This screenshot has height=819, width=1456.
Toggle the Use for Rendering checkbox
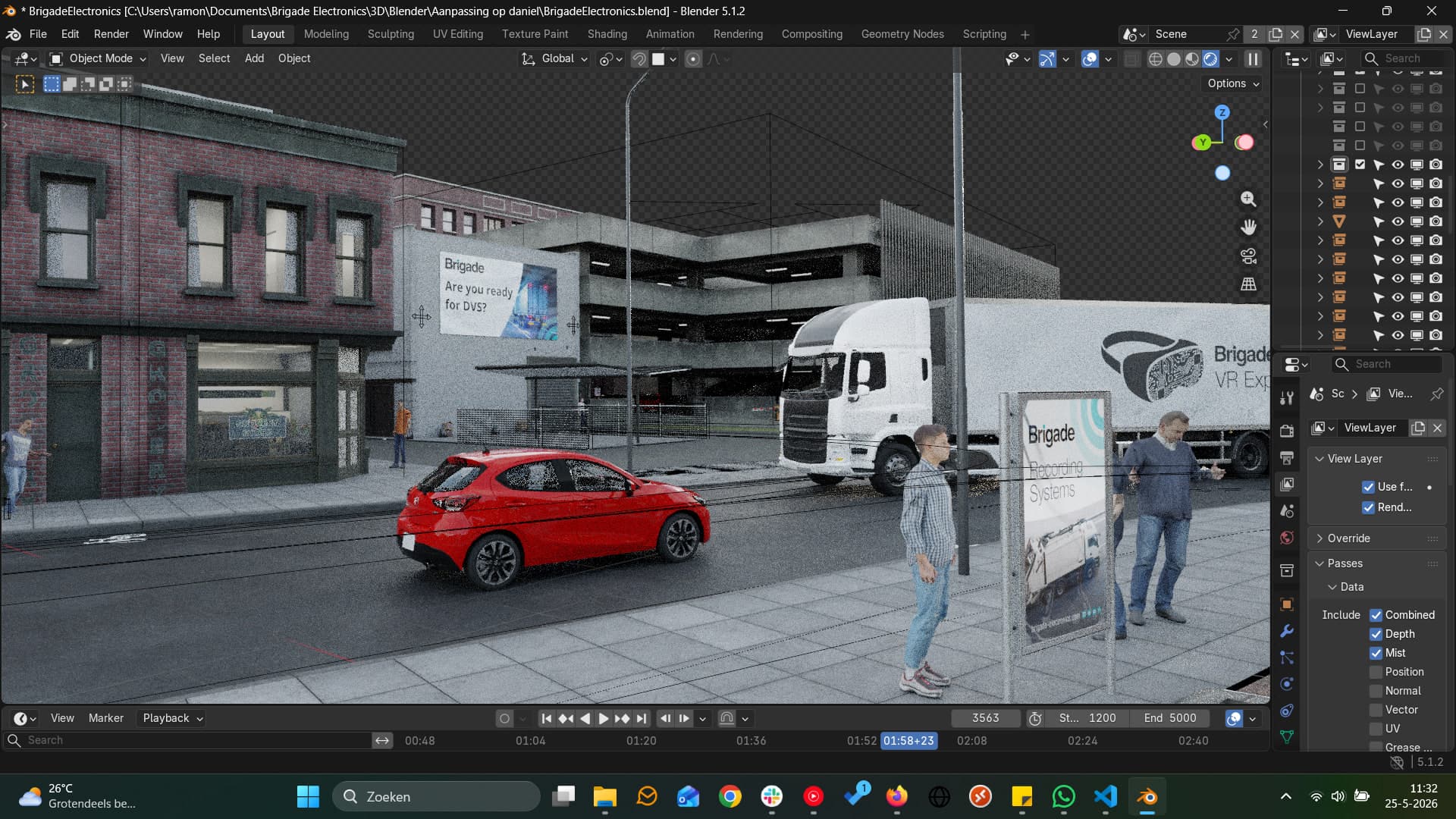1368,487
